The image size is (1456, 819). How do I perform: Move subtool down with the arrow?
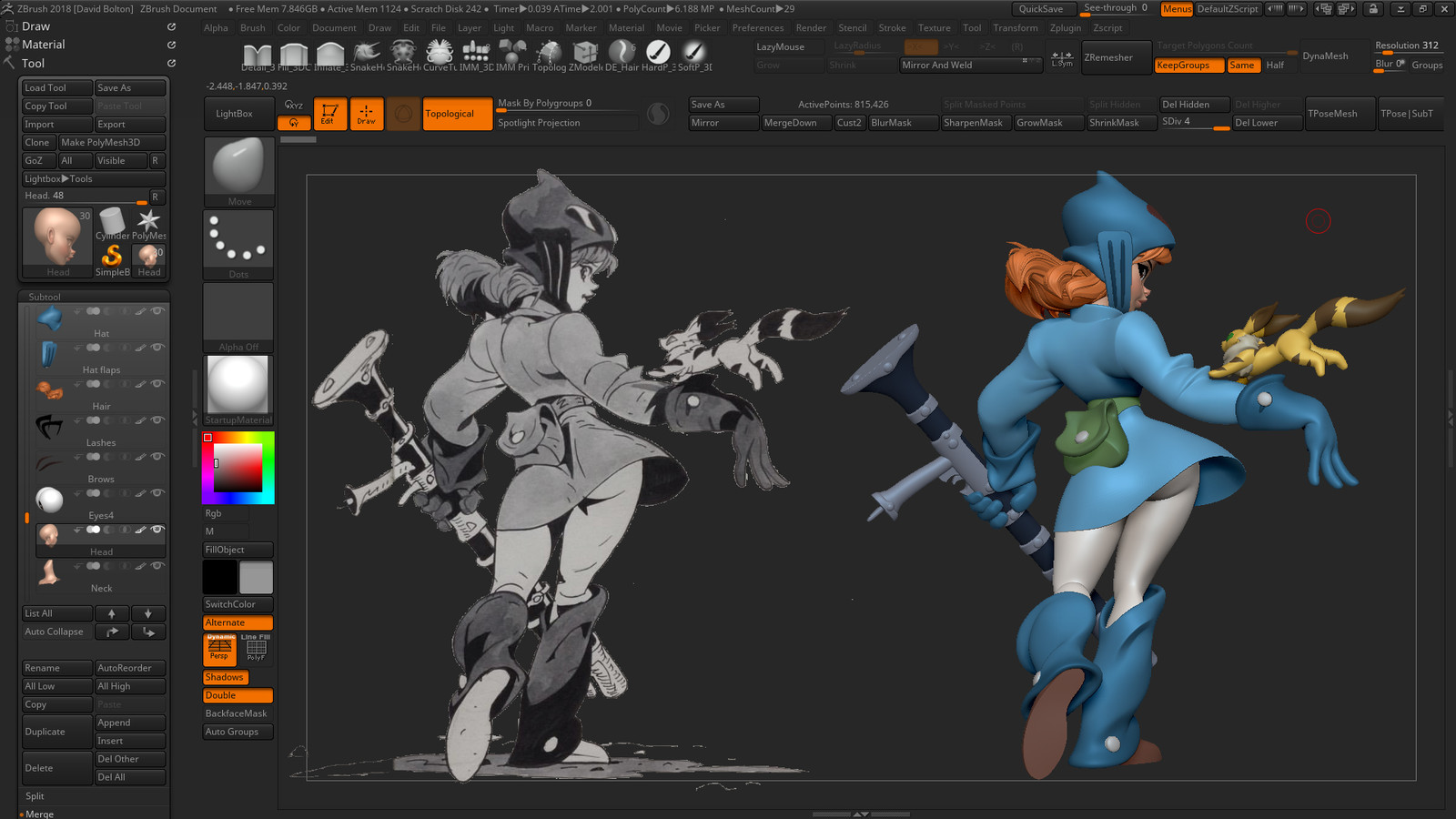point(148,613)
